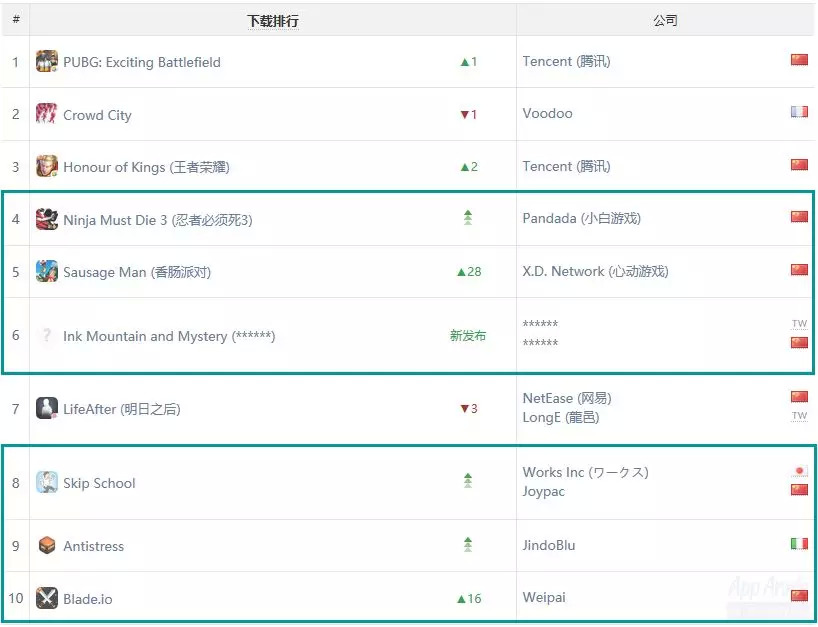Click the Japan flag beside Works Inc

tap(799, 471)
